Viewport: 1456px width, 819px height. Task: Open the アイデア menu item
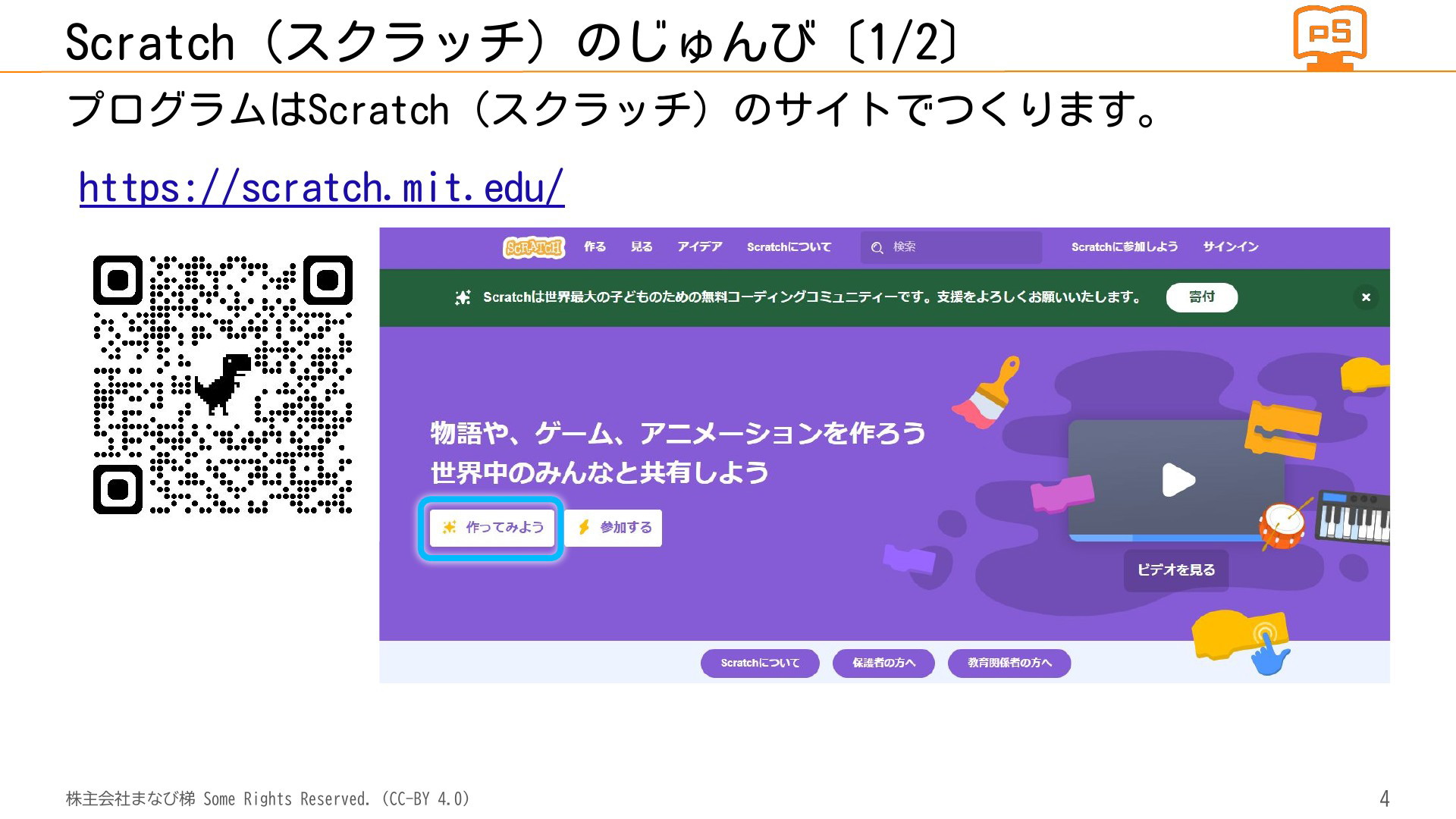tap(700, 247)
